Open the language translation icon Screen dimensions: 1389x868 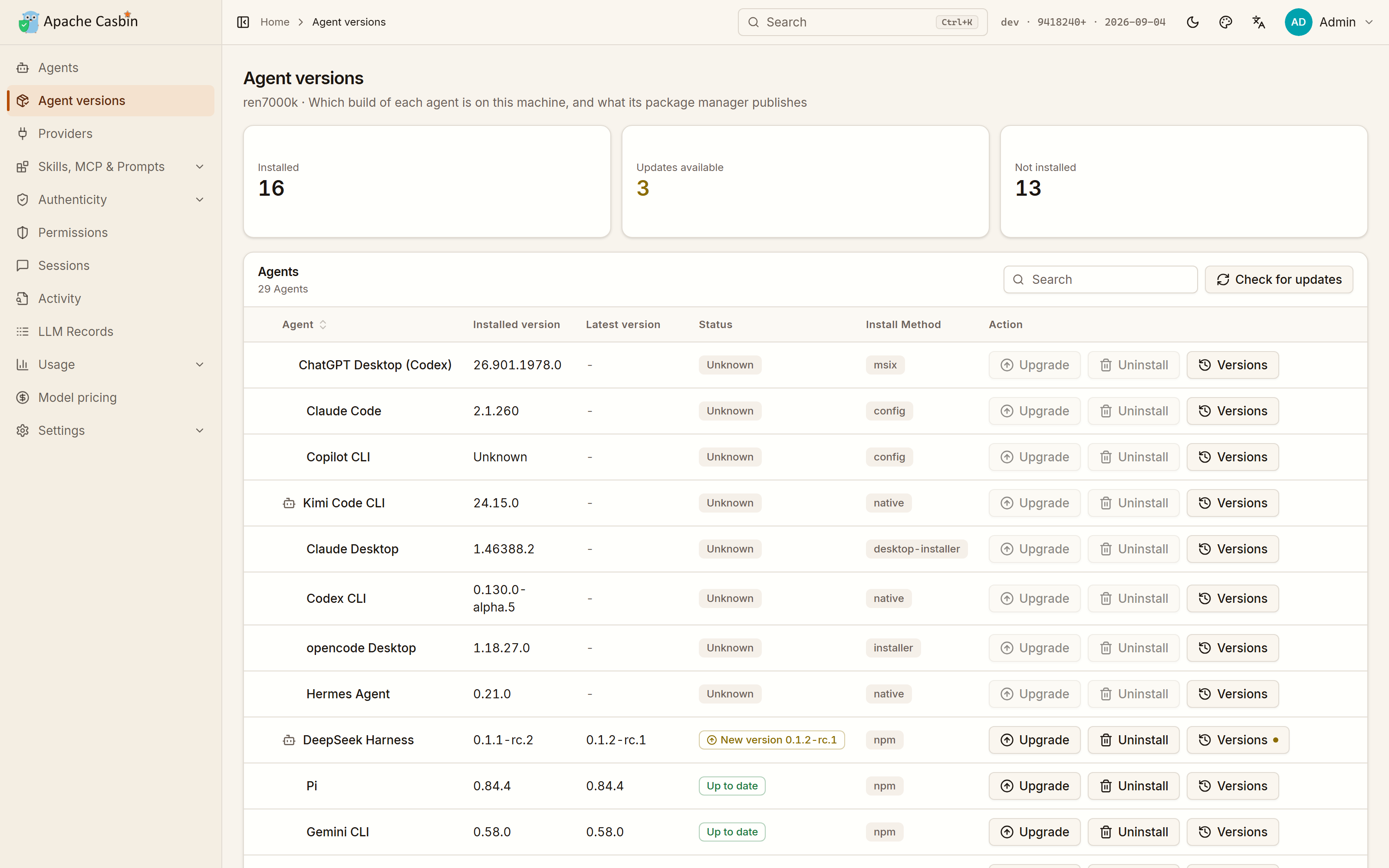[1259, 22]
